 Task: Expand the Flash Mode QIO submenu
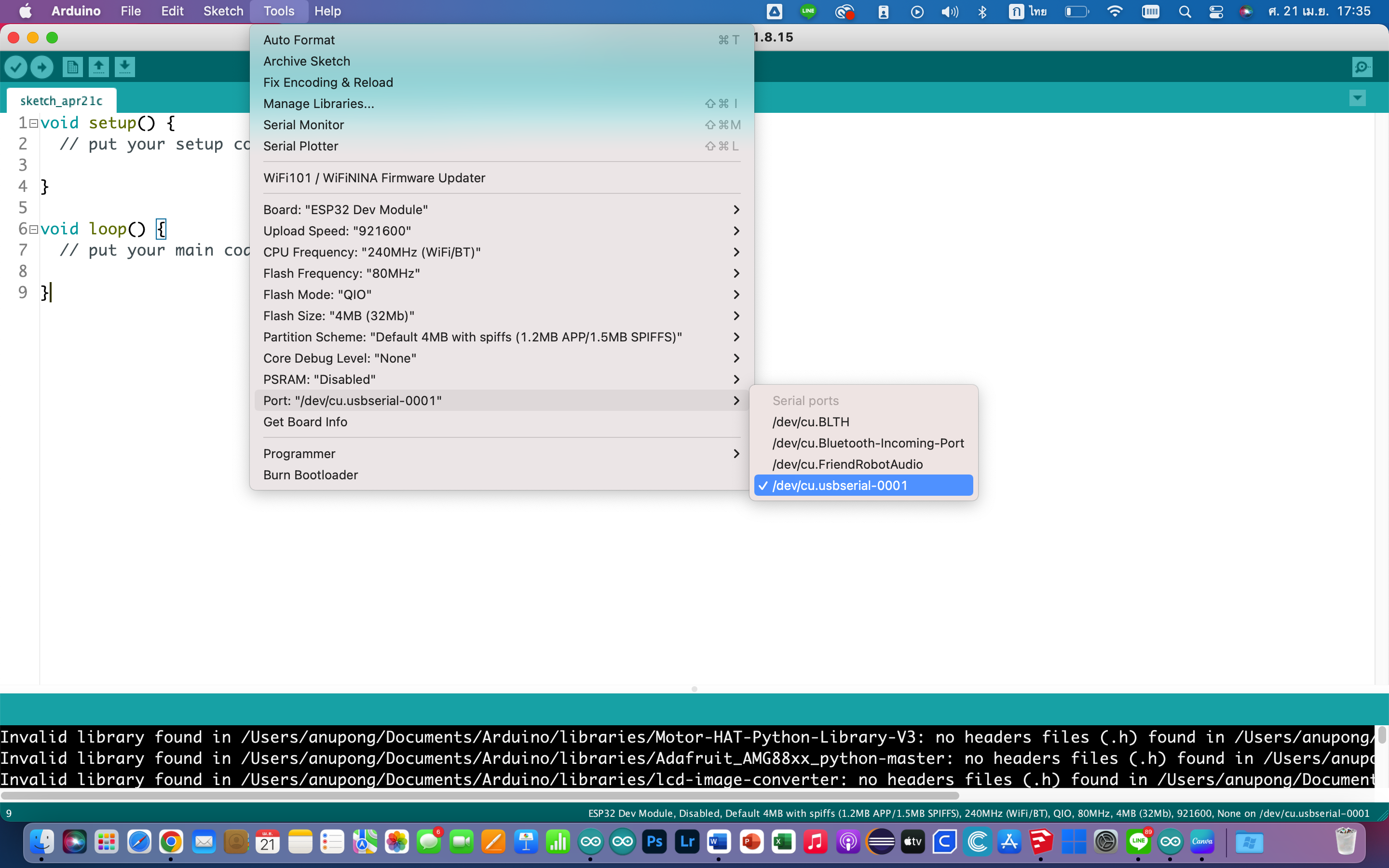[x=501, y=295]
